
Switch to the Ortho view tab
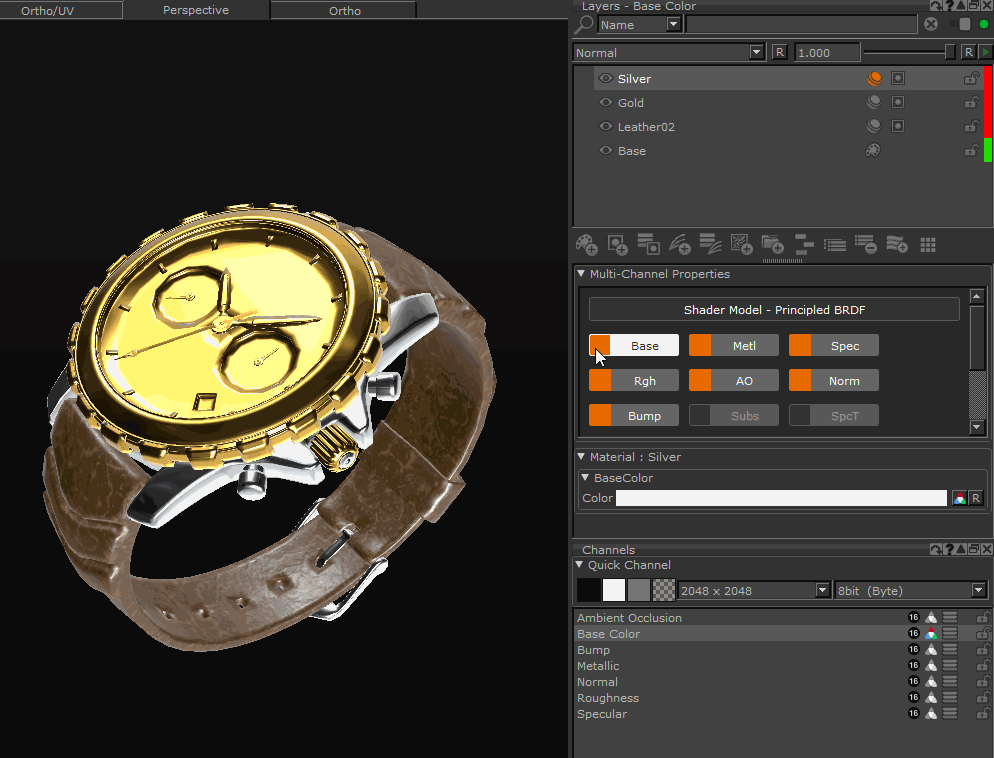[x=344, y=11]
